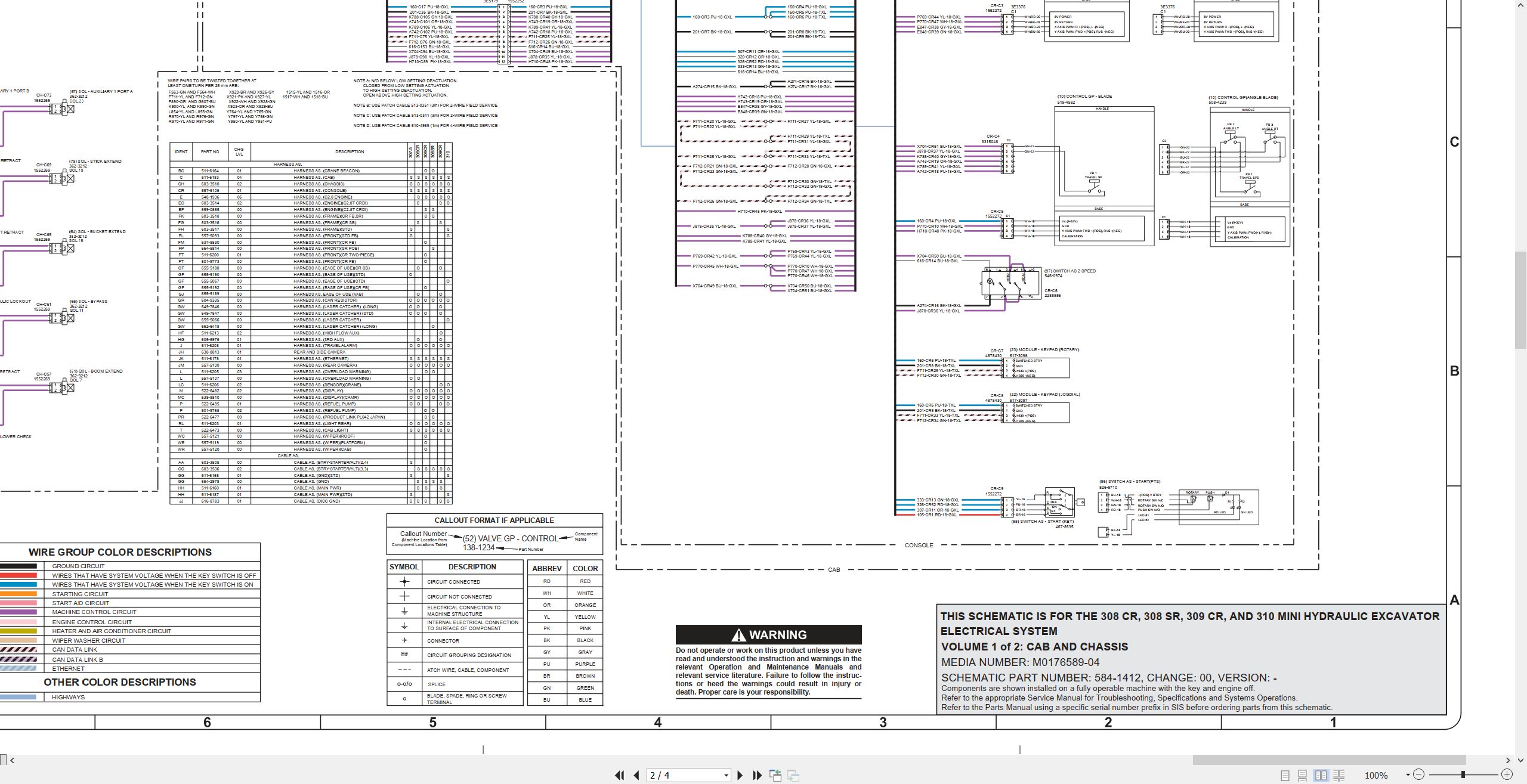Click the '(95) SWITCH AS - START(PTS)' label
This screenshot has height=784, width=1527.
pyautogui.click(x=1130, y=482)
